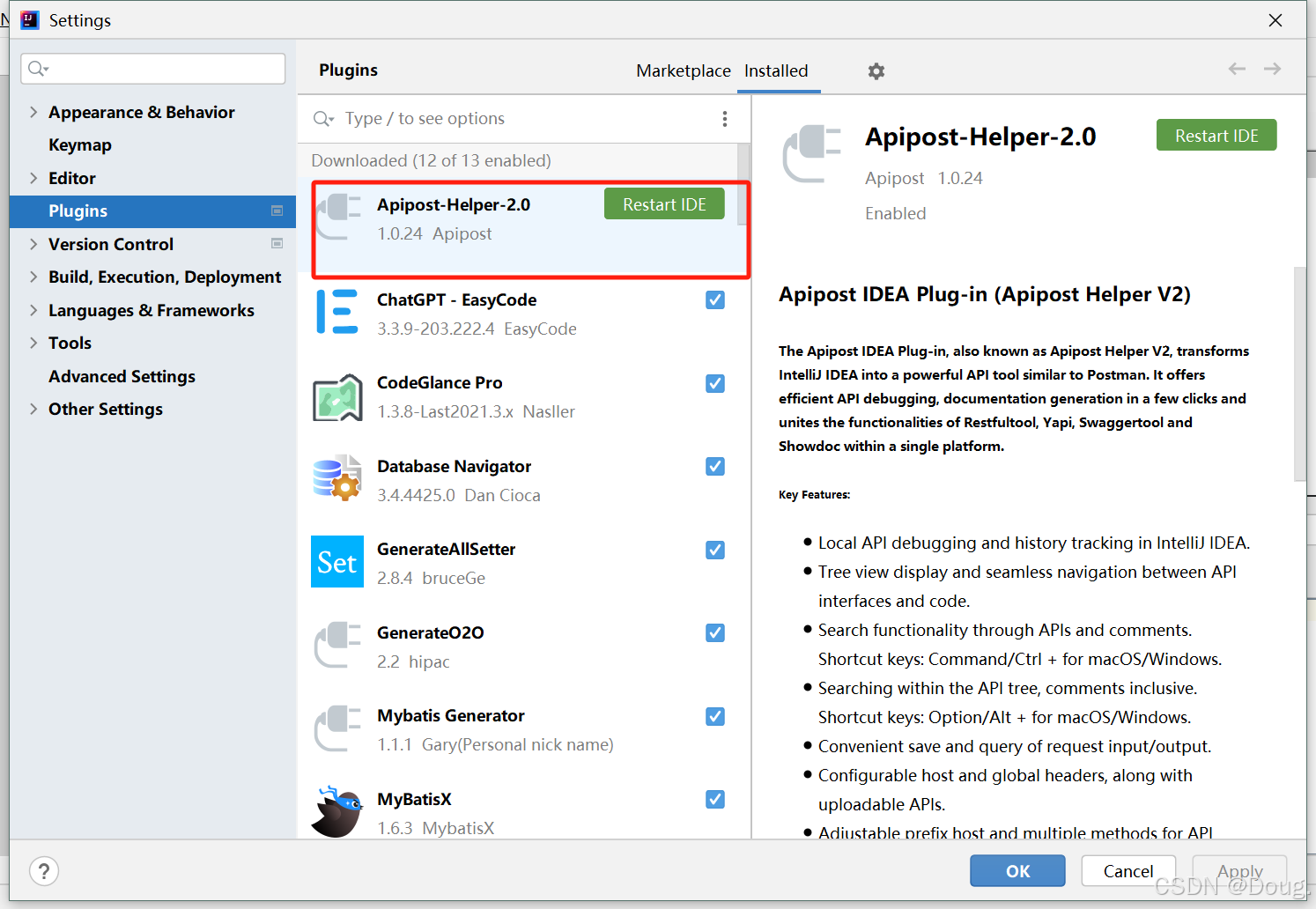
Task: Switch to the Marketplace tab
Action: 684,70
